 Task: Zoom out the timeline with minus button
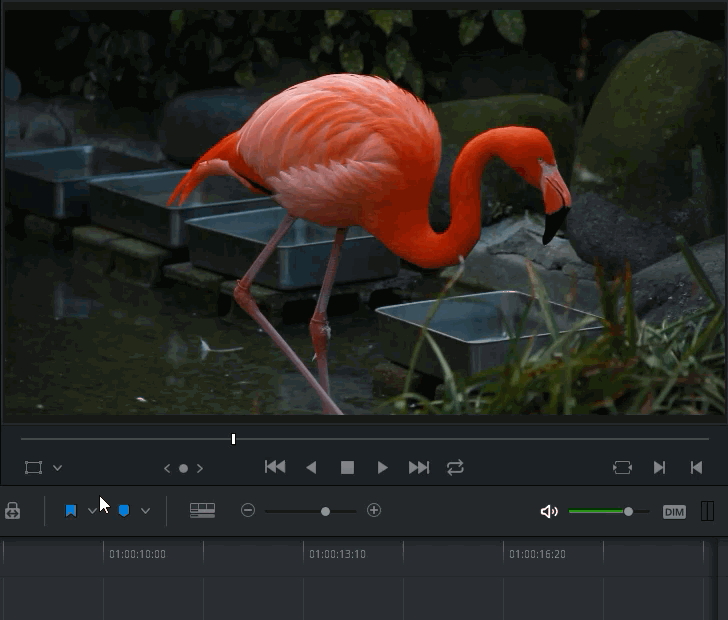(x=248, y=510)
